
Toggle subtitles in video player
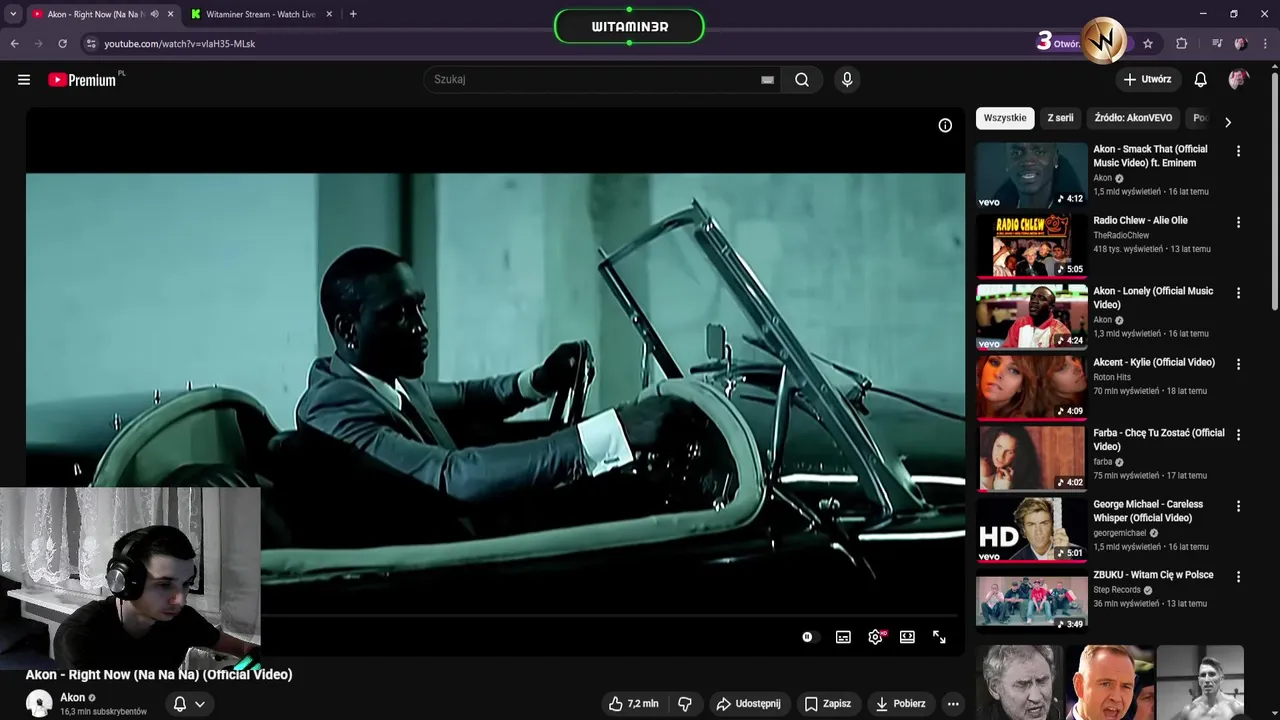[x=843, y=637]
